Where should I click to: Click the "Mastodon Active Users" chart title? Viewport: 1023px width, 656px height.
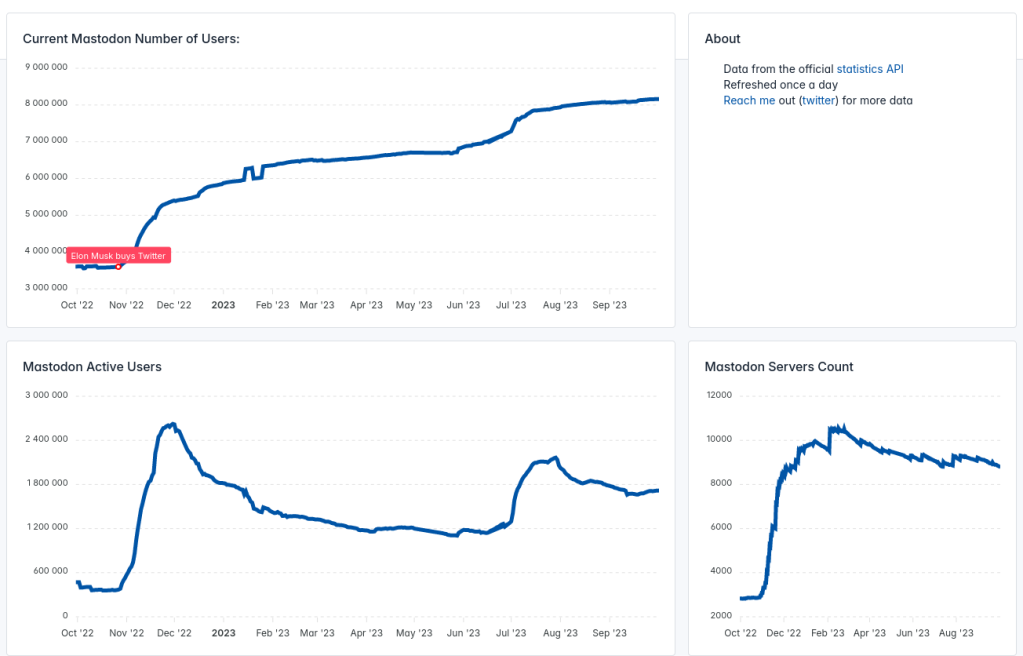tap(92, 367)
